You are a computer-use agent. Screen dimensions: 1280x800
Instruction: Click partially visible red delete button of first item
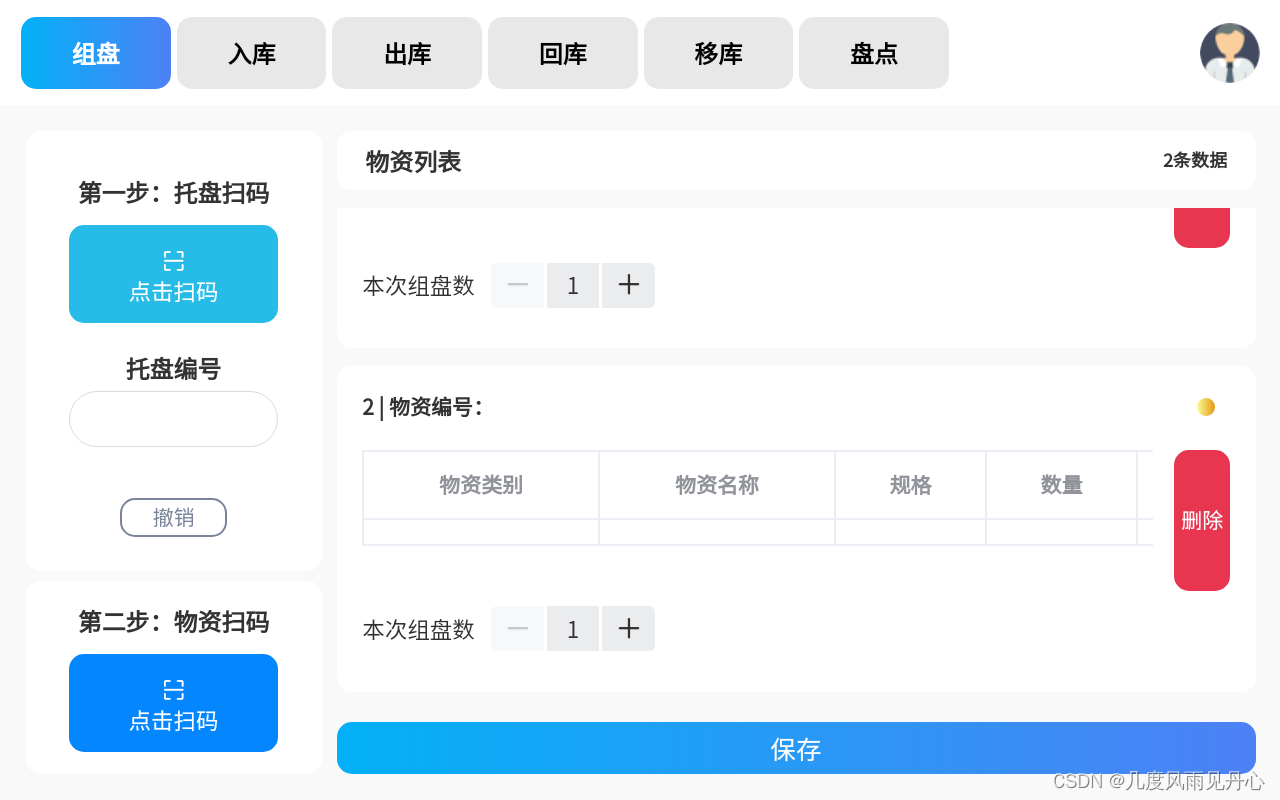[x=1202, y=228]
